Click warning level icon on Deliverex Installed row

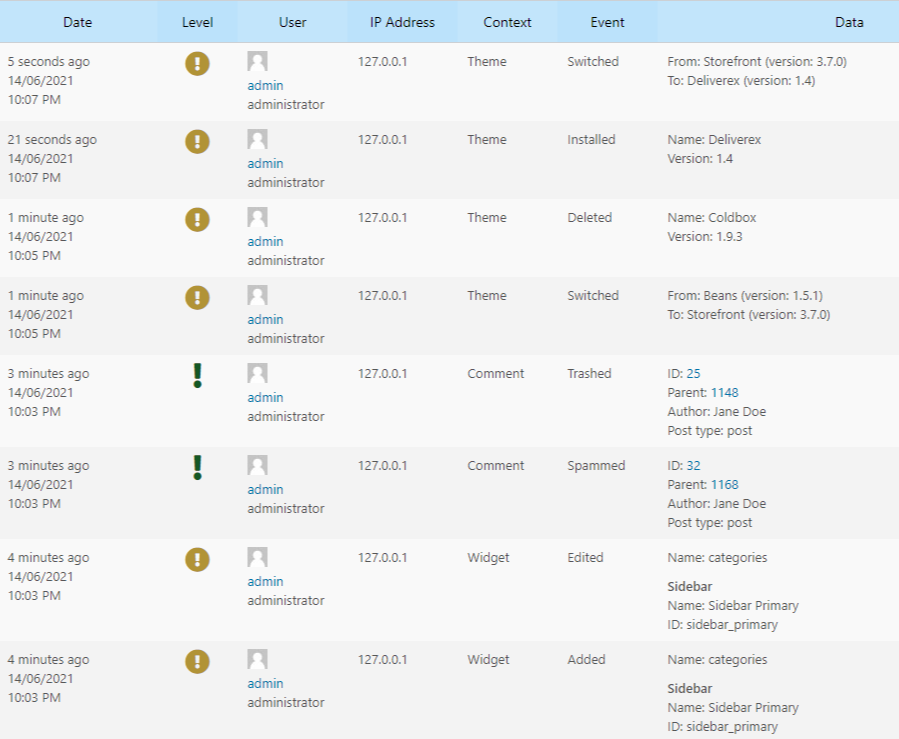coord(197,142)
